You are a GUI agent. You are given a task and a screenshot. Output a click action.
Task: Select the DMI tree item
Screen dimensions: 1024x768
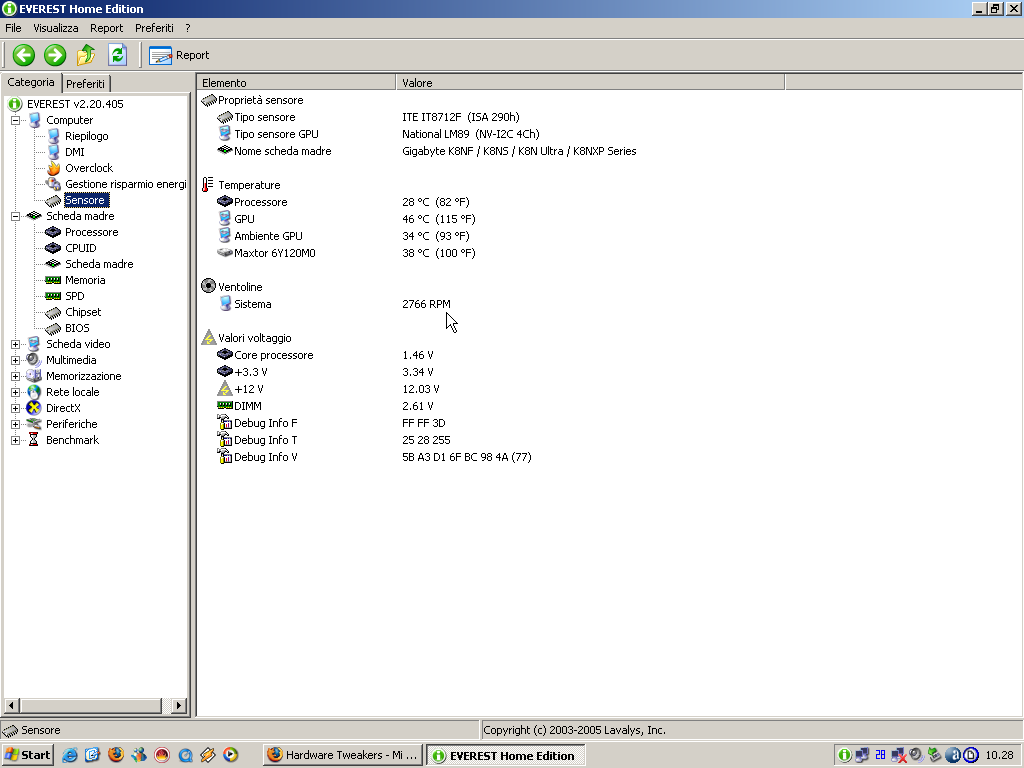coord(74,152)
